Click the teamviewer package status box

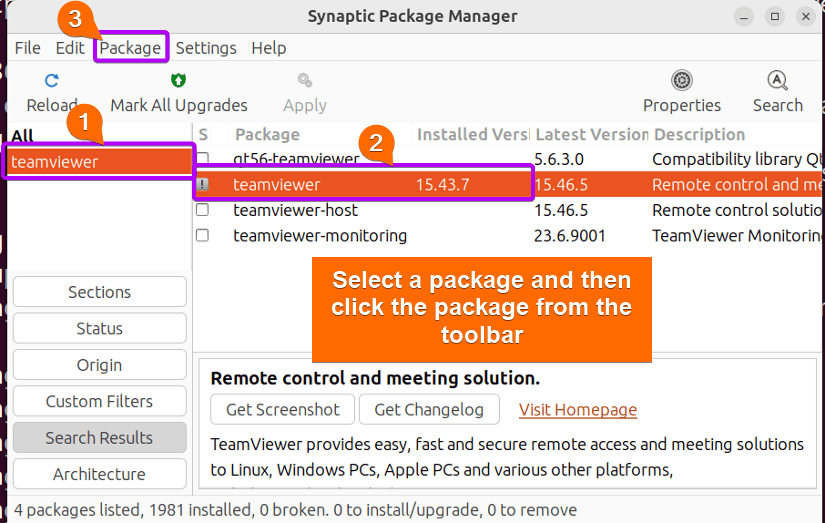[203, 184]
